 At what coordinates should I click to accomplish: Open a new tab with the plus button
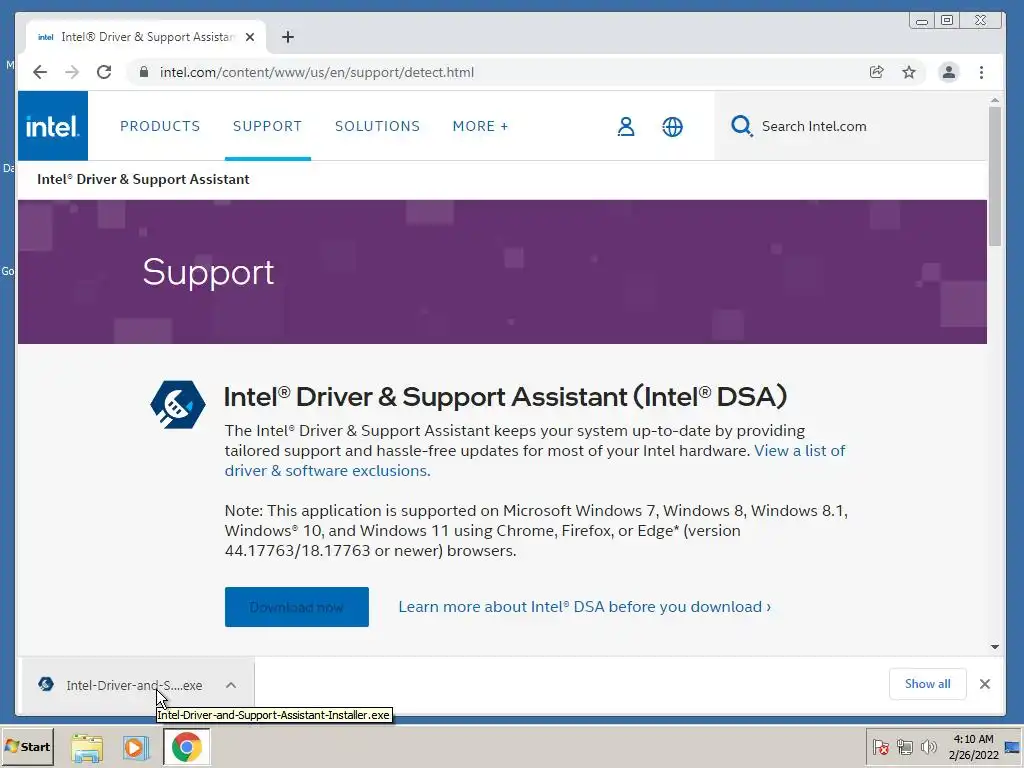[x=287, y=37]
